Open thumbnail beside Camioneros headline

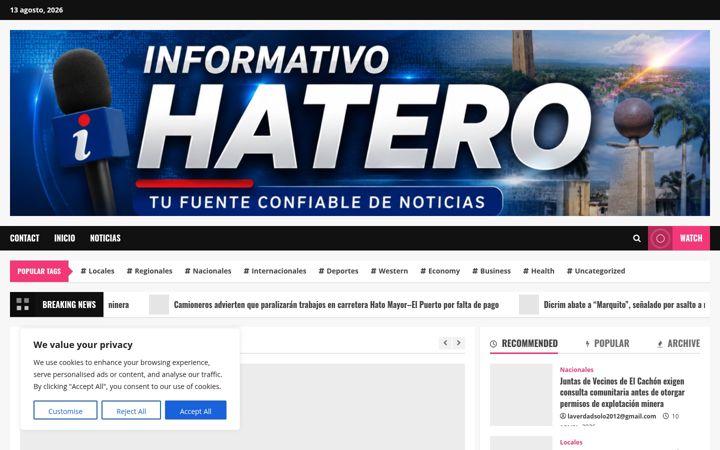click(x=159, y=304)
